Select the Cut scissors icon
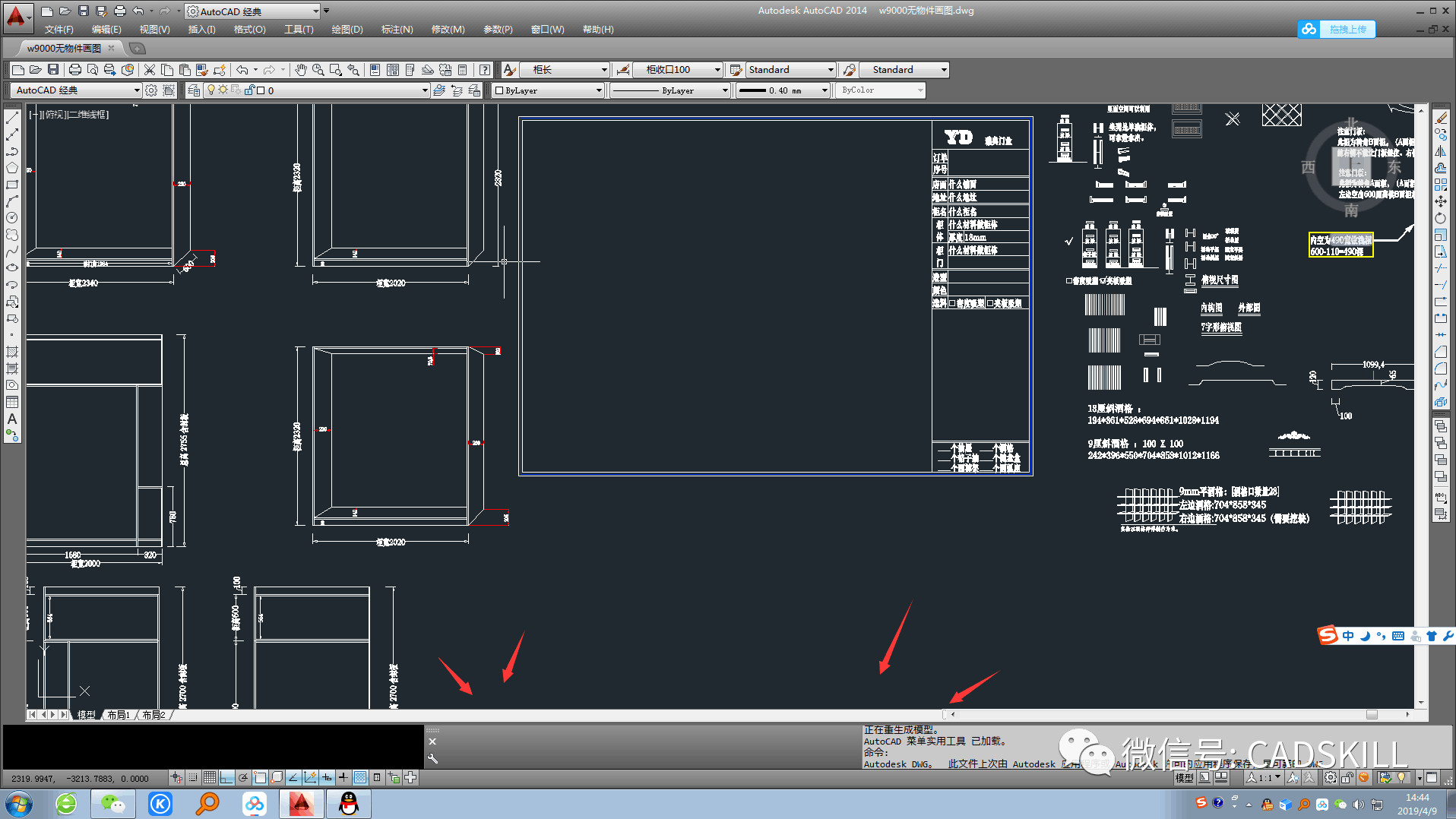The image size is (1456, 819). pyautogui.click(x=150, y=70)
